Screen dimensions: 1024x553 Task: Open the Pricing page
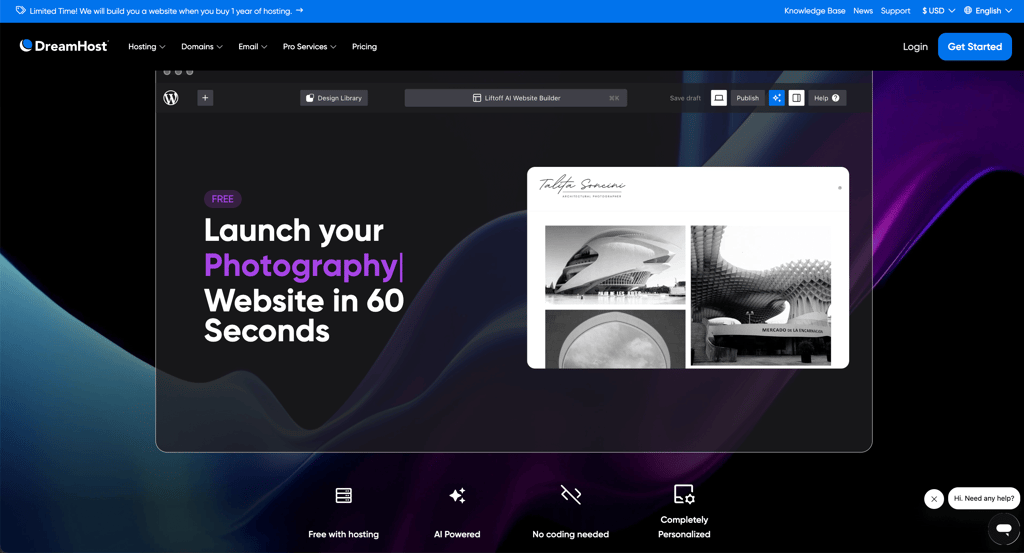tap(364, 46)
